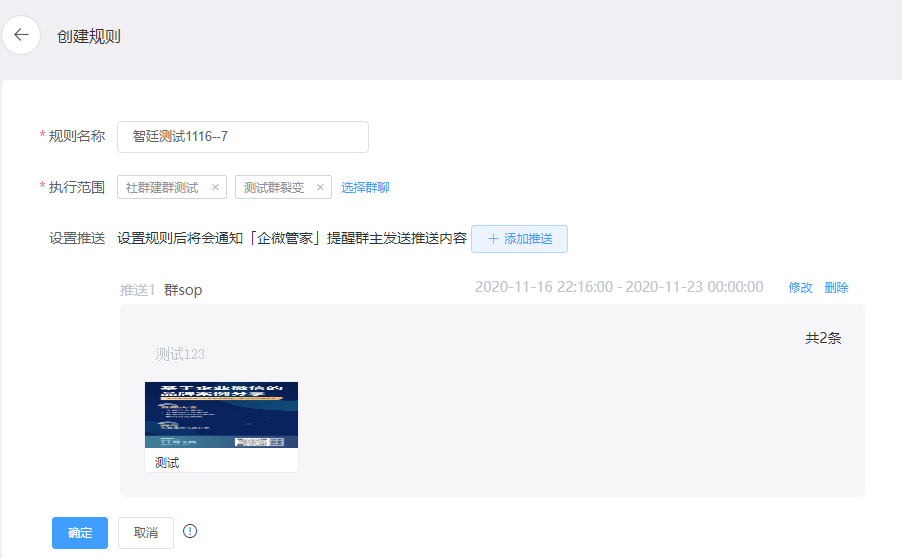Click the 执行范围 field label
902x558 pixels.
click(x=77, y=188)
